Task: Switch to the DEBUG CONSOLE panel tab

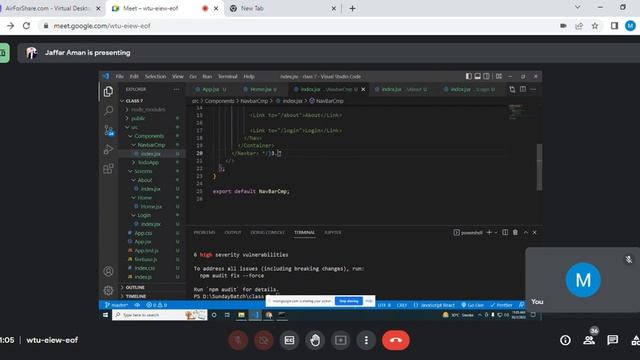Action: pyautogui.click(x=267, y=233)
